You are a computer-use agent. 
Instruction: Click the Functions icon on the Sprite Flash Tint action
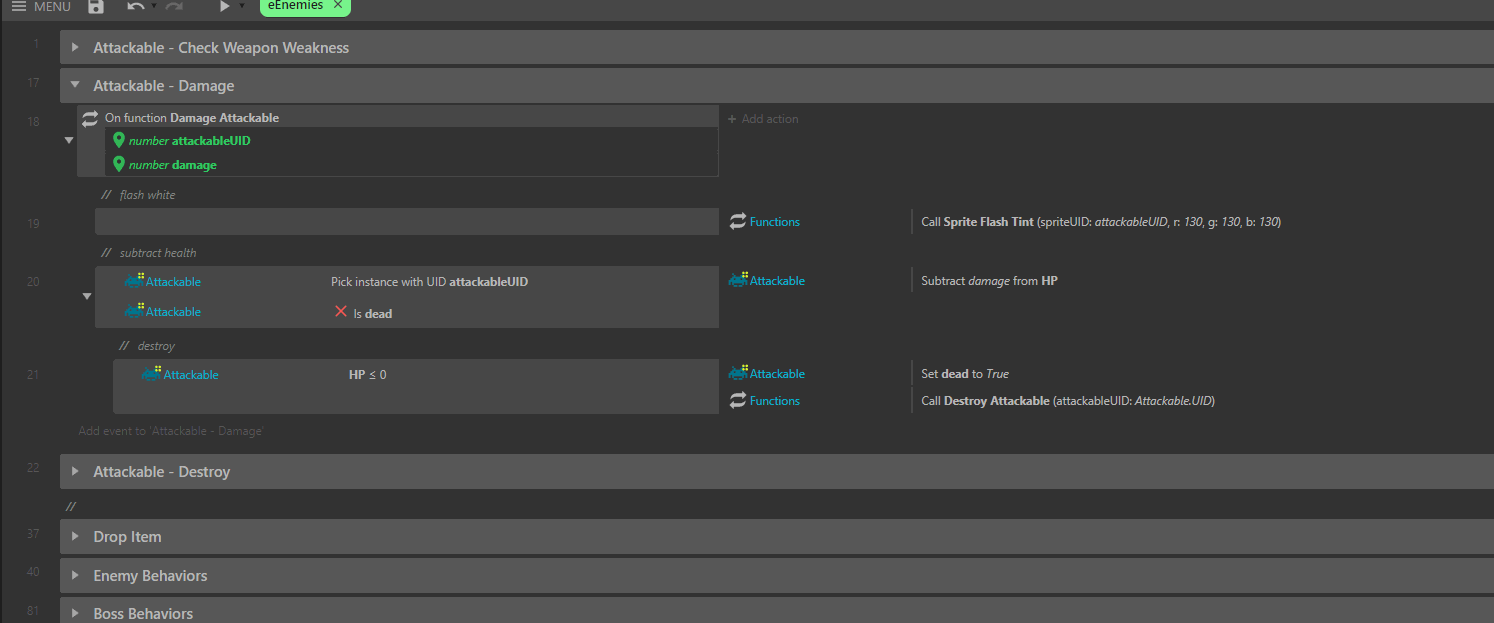tap(736, 221)
